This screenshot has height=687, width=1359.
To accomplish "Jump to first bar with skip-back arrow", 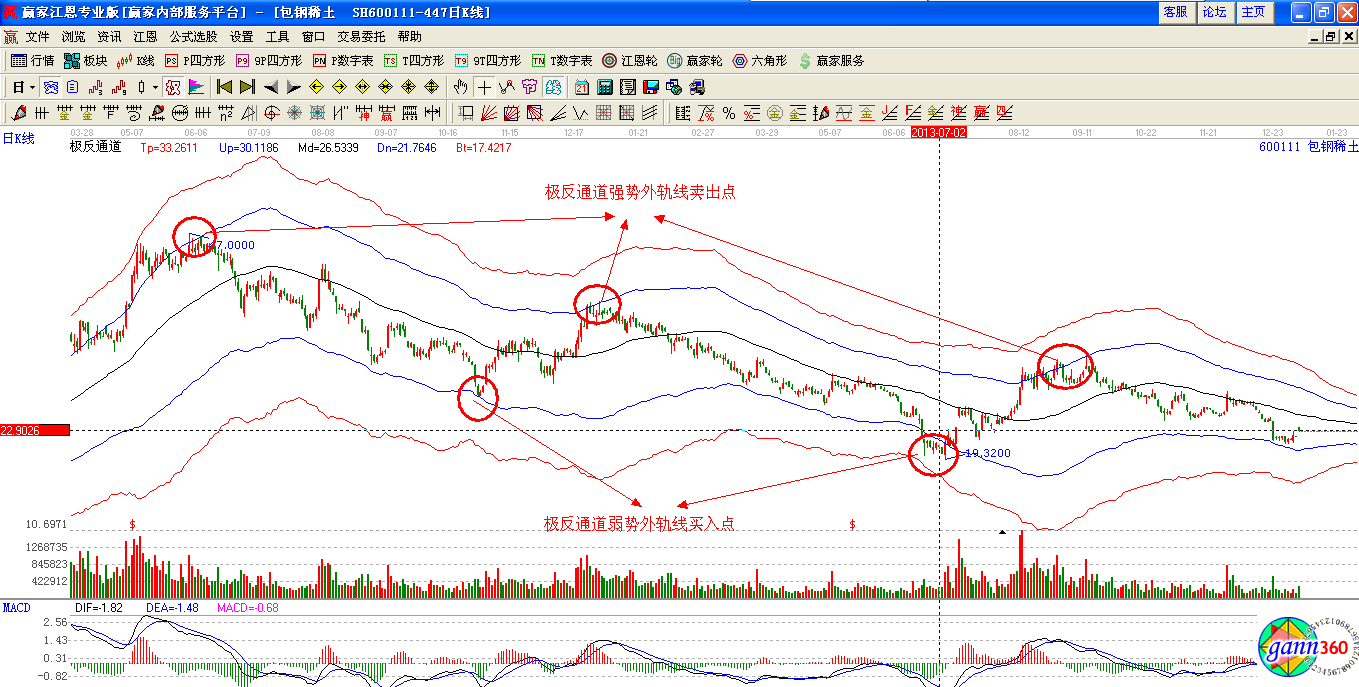I will coord(225,87).
